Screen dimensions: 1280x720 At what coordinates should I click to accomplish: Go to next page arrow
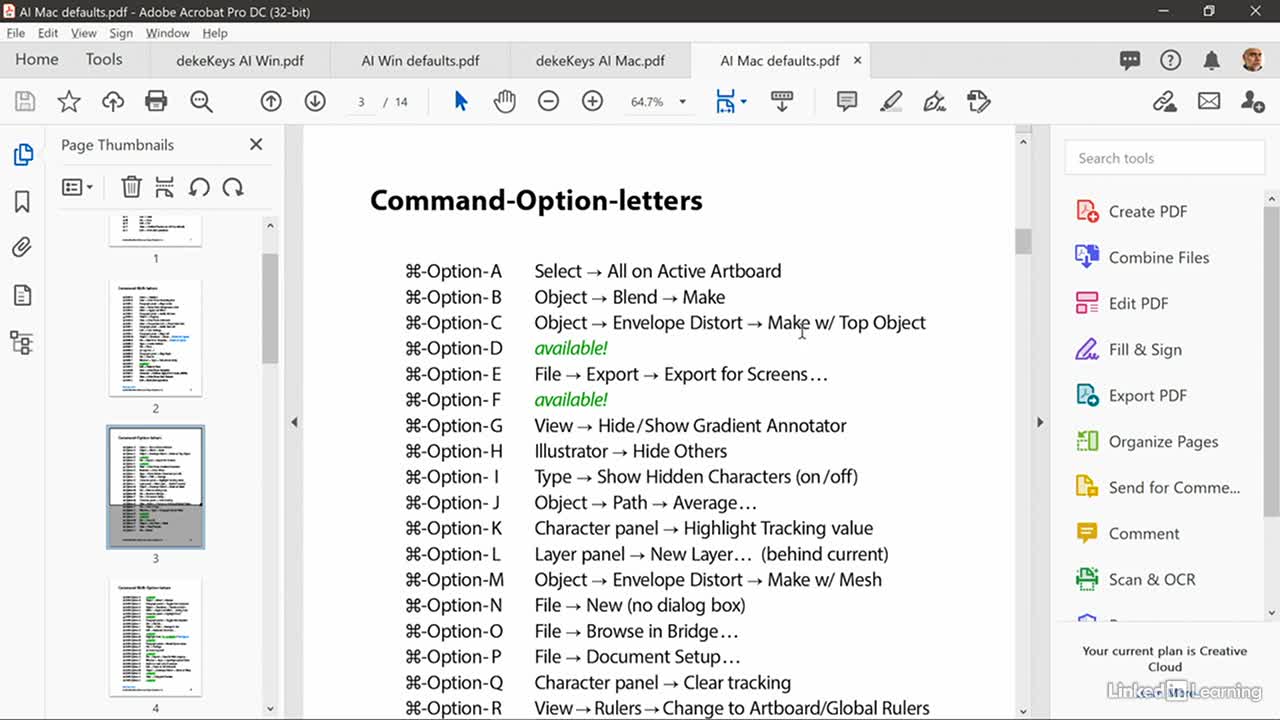pos(315,101)
